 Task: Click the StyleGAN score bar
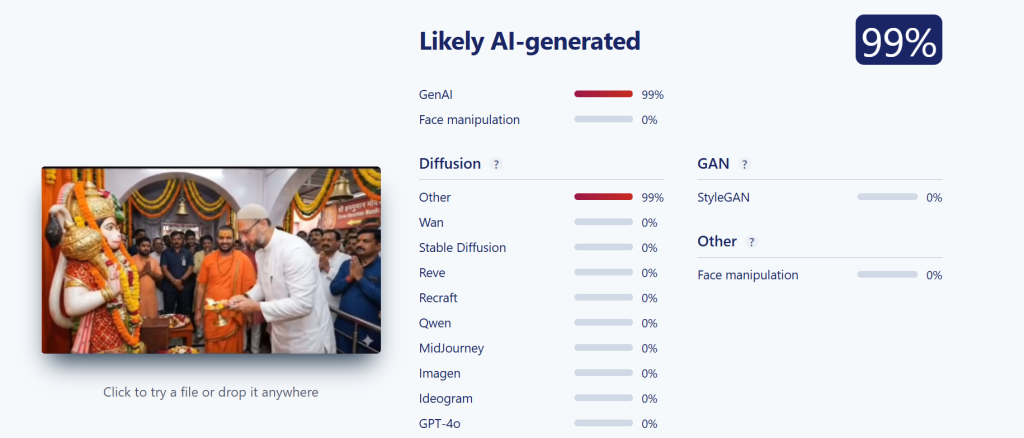(888, 196)
